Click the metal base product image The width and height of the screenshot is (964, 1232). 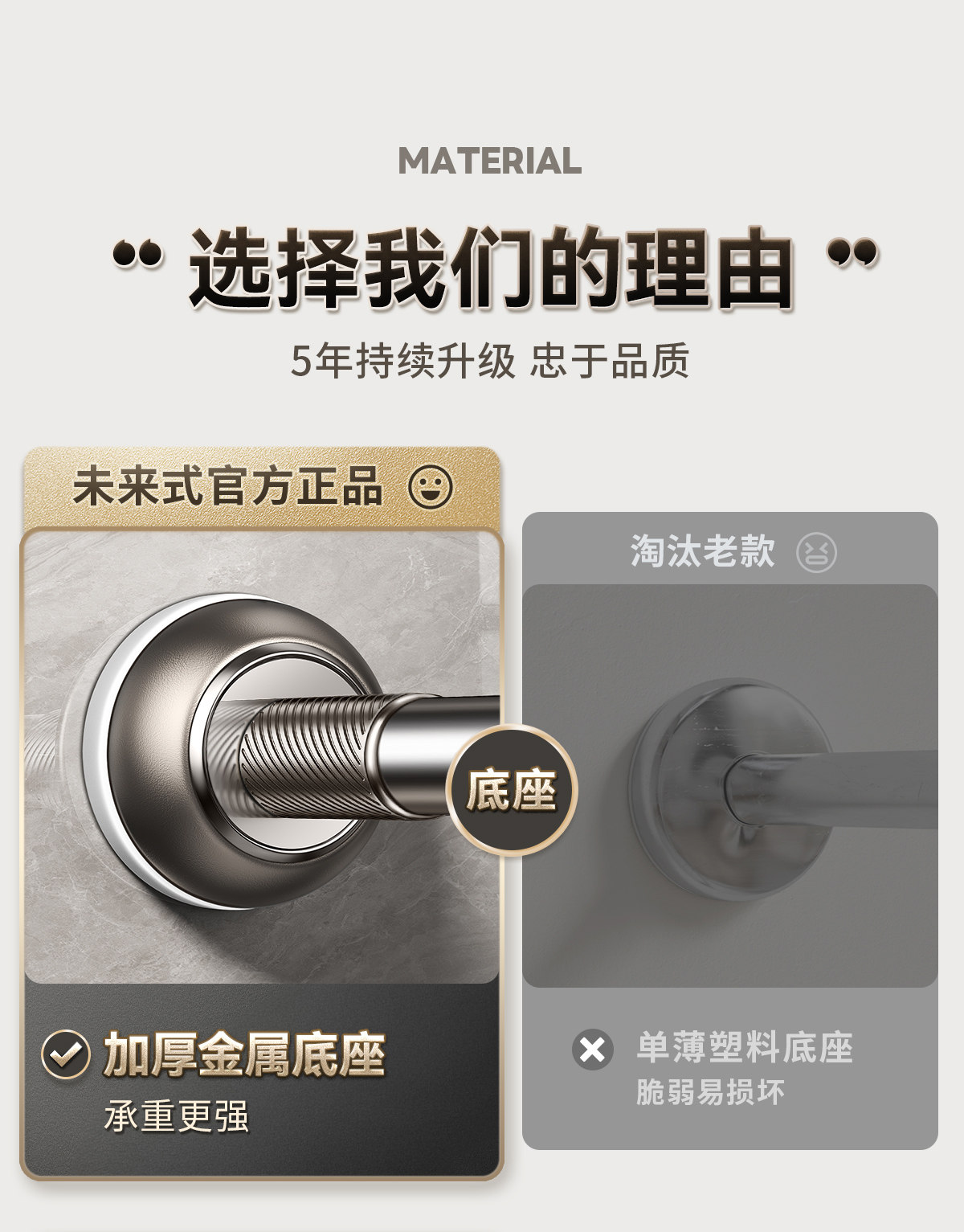pyautogui.click(x=262, y=756)
